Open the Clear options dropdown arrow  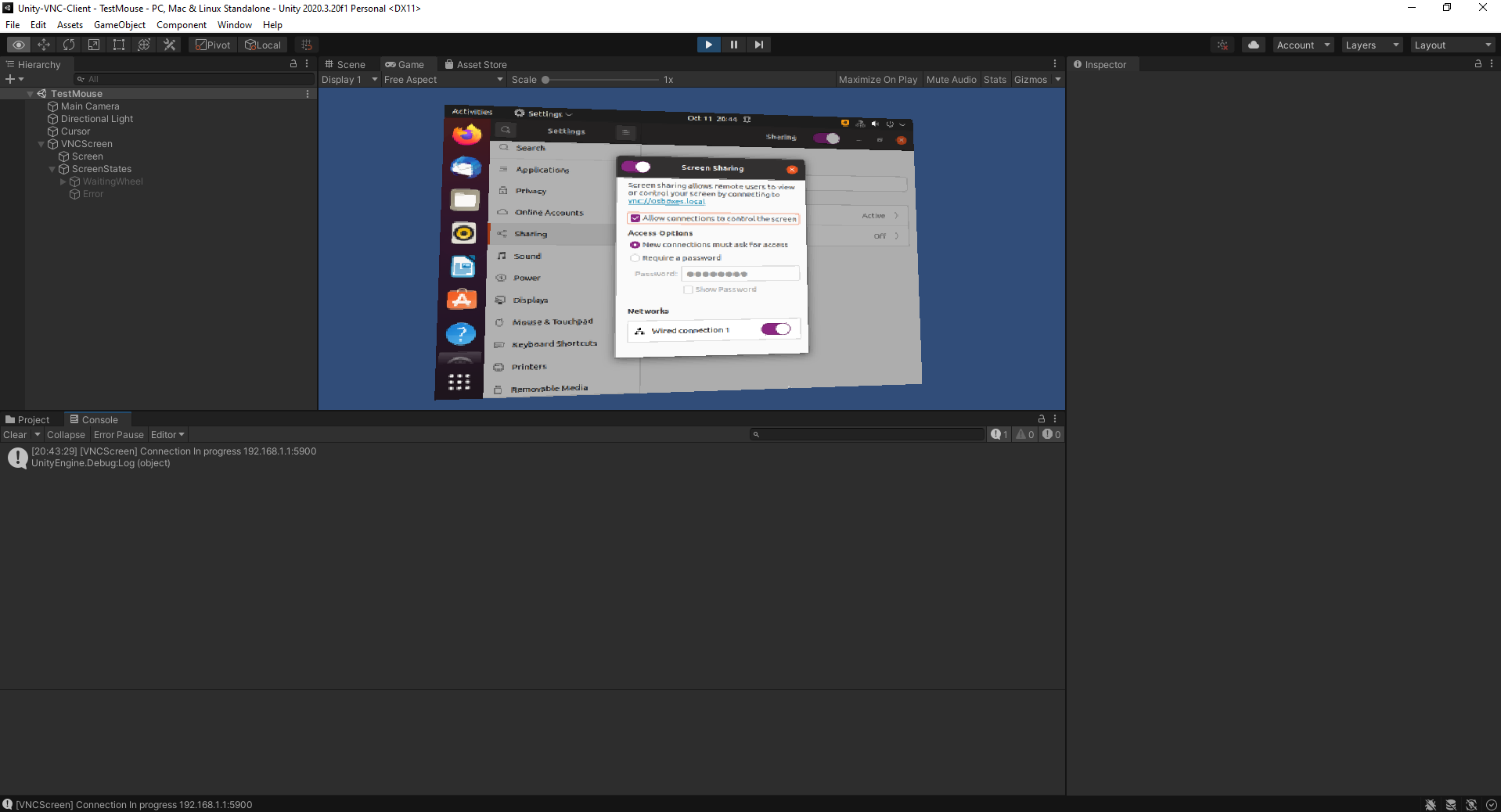click(x=37, y=435)
